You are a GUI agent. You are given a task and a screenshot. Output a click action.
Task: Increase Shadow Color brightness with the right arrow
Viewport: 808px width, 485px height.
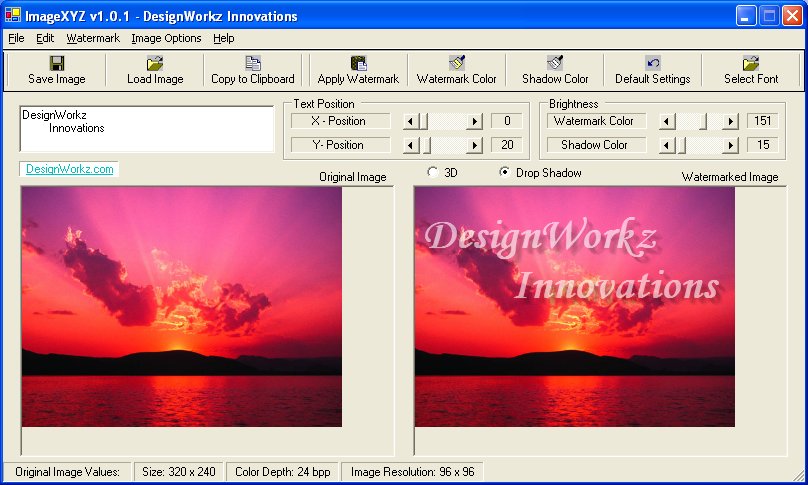click(730, 145)
